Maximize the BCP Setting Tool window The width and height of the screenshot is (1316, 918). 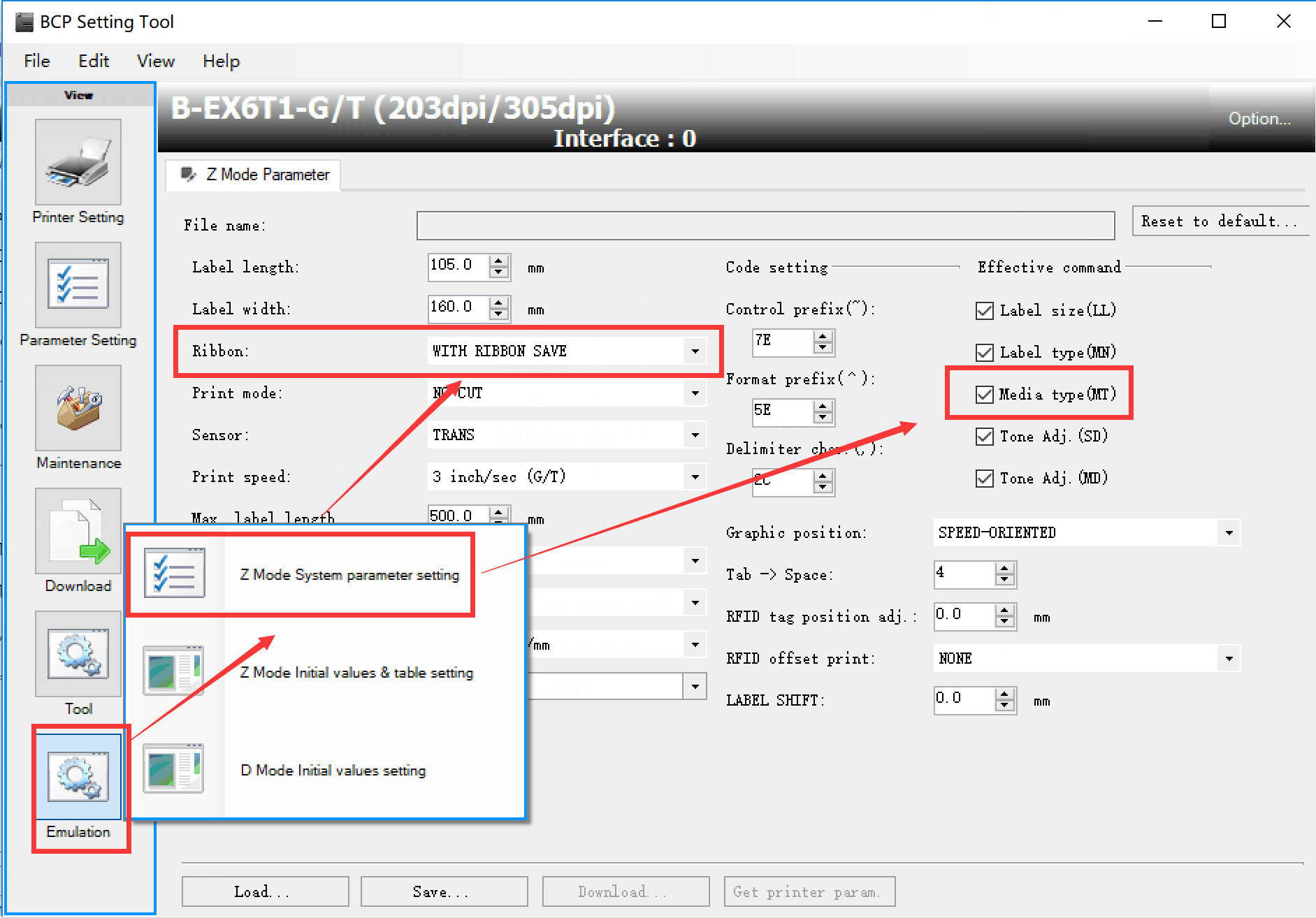(x=1219, y=22)
